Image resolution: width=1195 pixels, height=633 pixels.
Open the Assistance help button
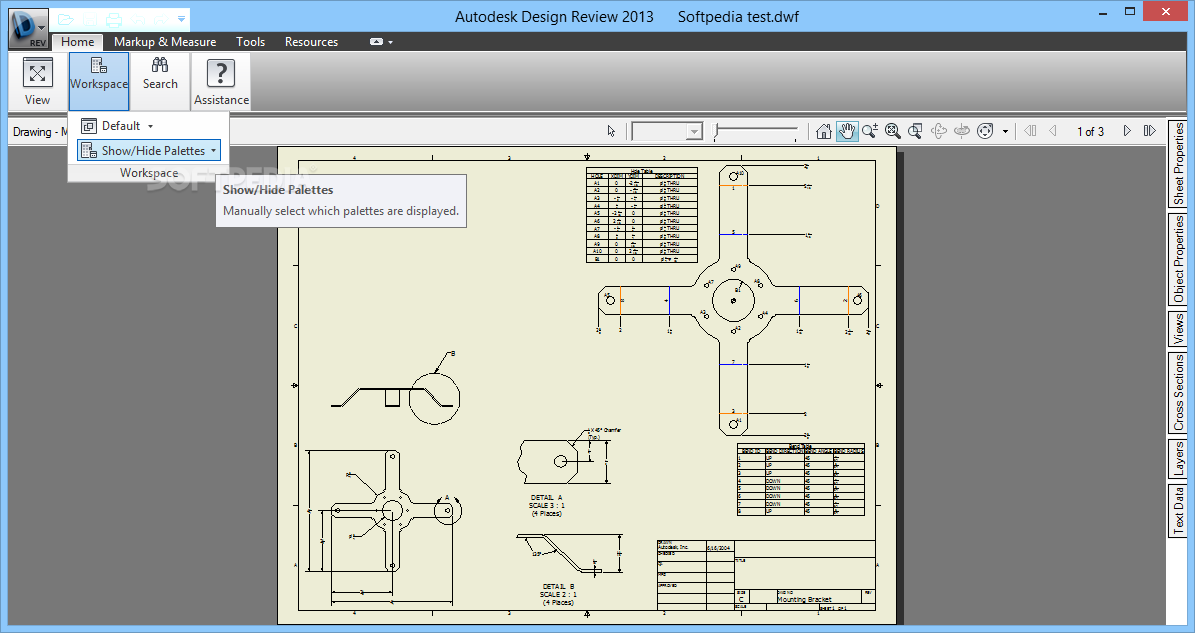pyautogui.click(x=221, y=82)
